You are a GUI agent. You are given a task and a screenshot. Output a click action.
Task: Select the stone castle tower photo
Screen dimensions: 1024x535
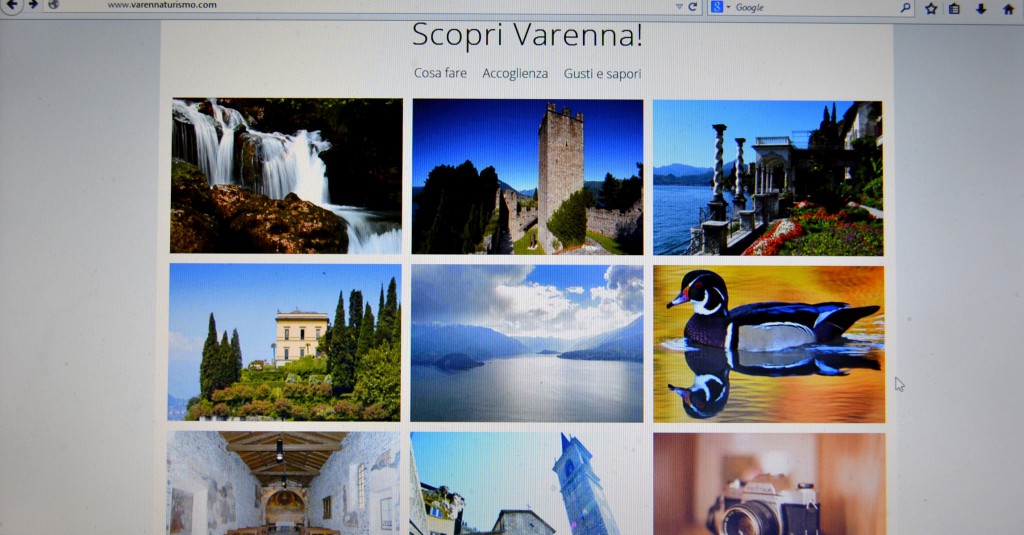tap(527, 177)
